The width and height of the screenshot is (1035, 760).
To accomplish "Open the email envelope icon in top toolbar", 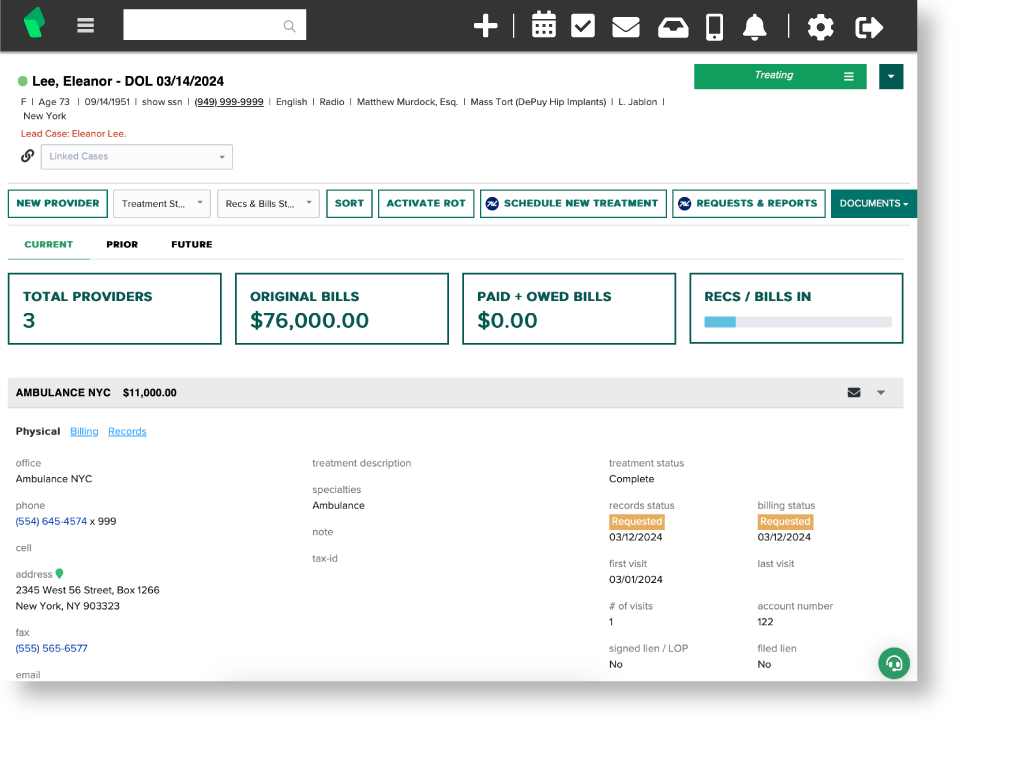I will click(x=626, y=25).
